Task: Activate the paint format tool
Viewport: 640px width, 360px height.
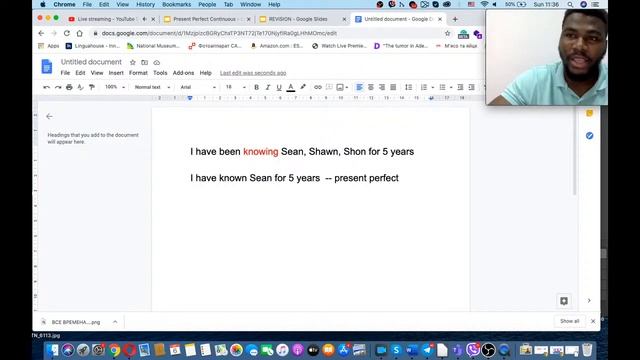Action: click(92, 87)
